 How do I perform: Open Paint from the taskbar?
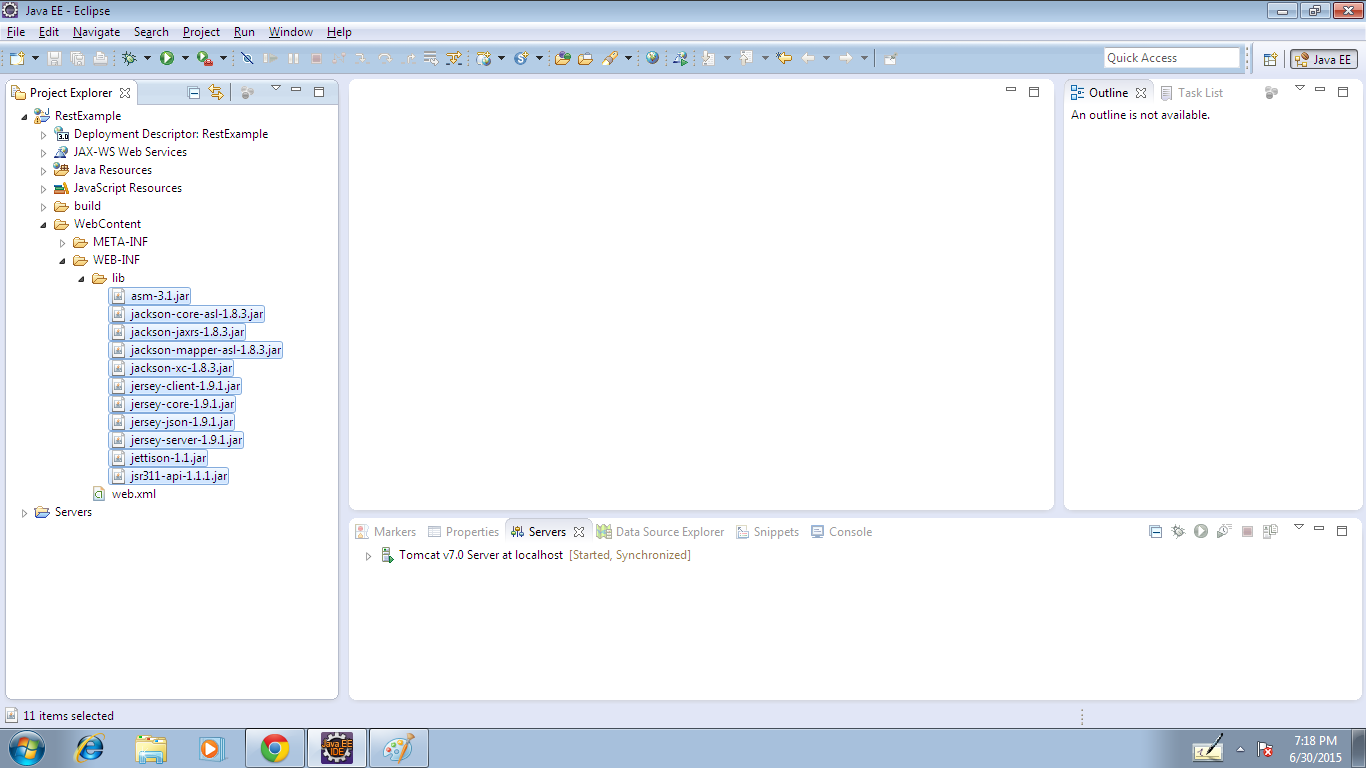point(399,748)
